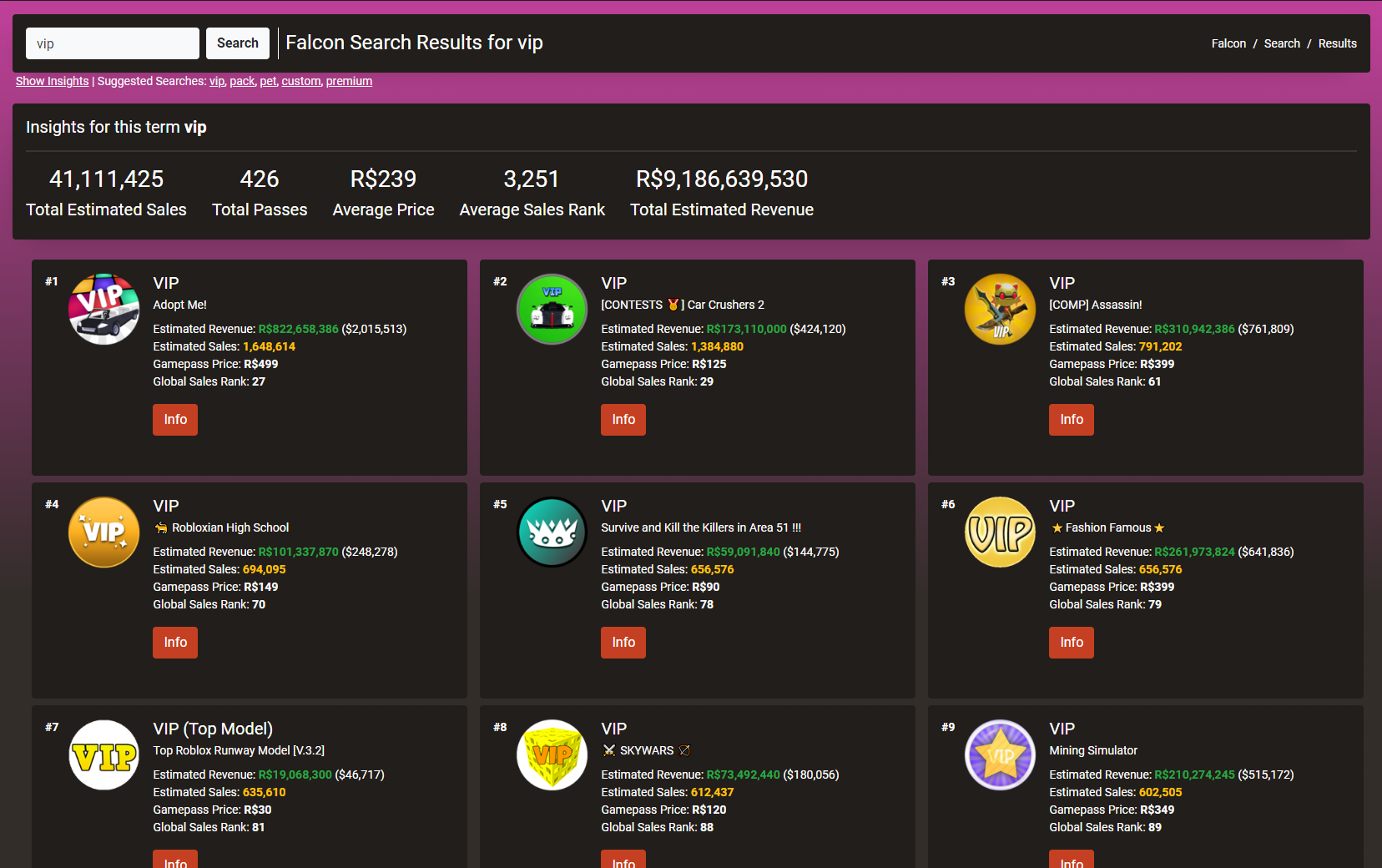This screenshot has width=1382, height=868.
Task: Click the Mining Simulator star VIP icon
Action: click(x=1000, y=754)
